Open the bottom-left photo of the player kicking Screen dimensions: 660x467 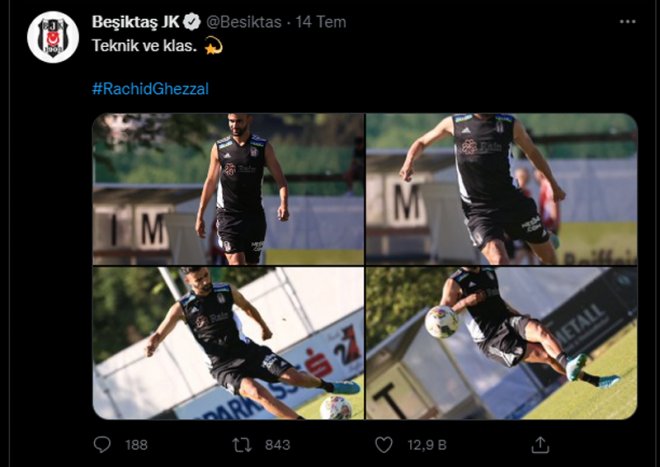click(x=228, y=343)
